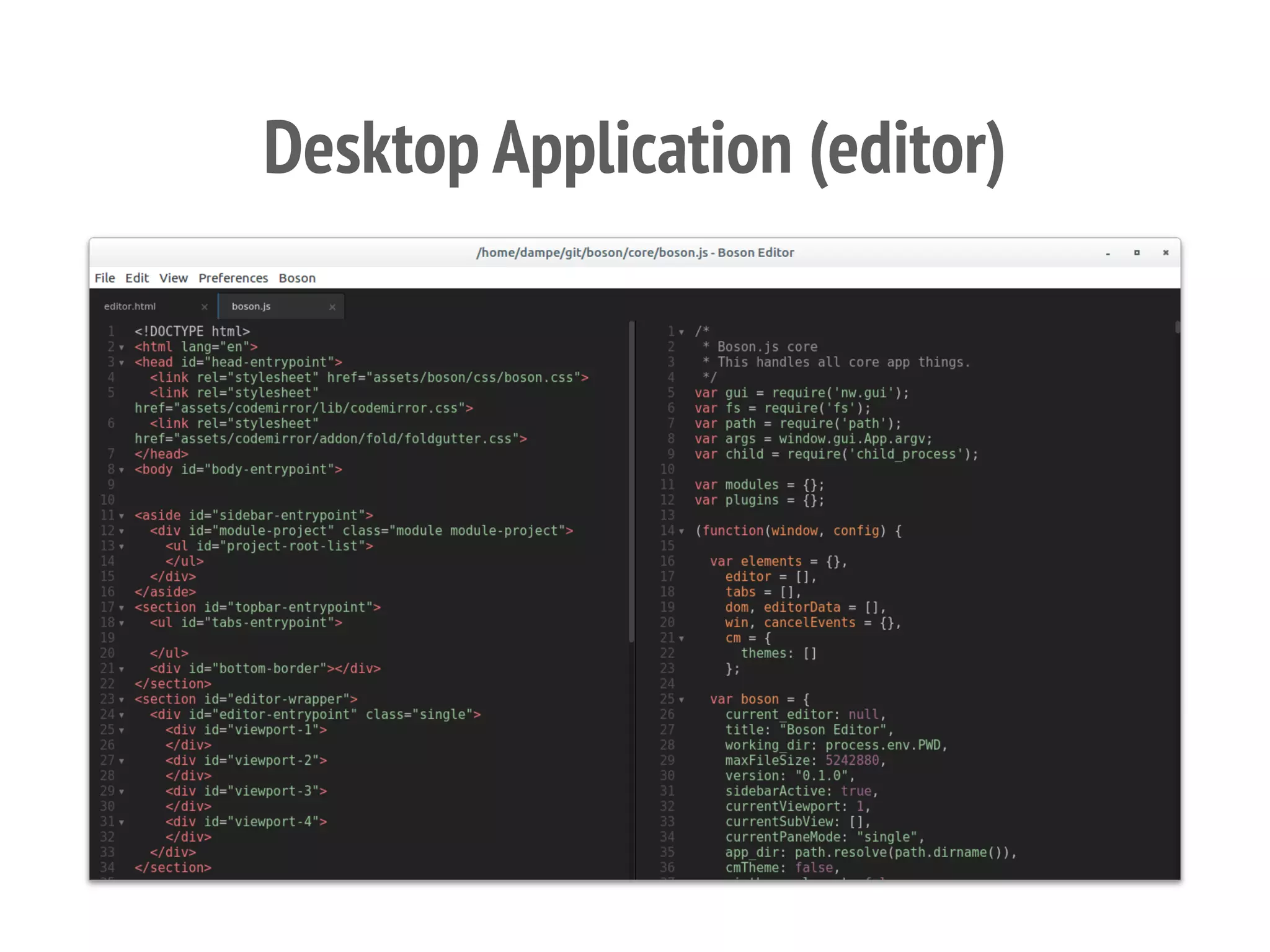Image resolution: width=1270 pixels, height=952 pixels.
Task: Click the window.gui.App.argv line
Action: click(x=814, y=439)
